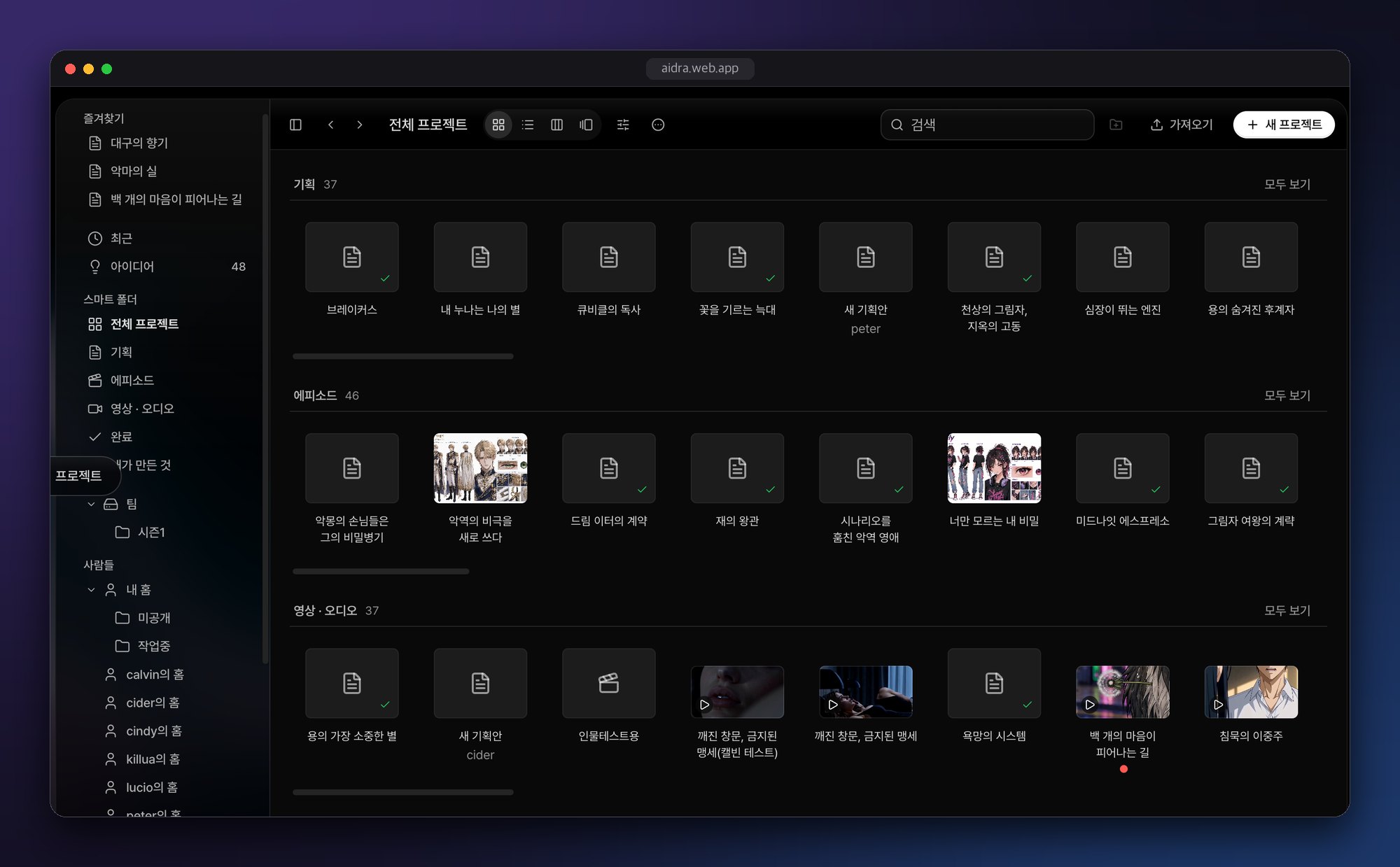
Task: Click the search field
Action: 987,125
